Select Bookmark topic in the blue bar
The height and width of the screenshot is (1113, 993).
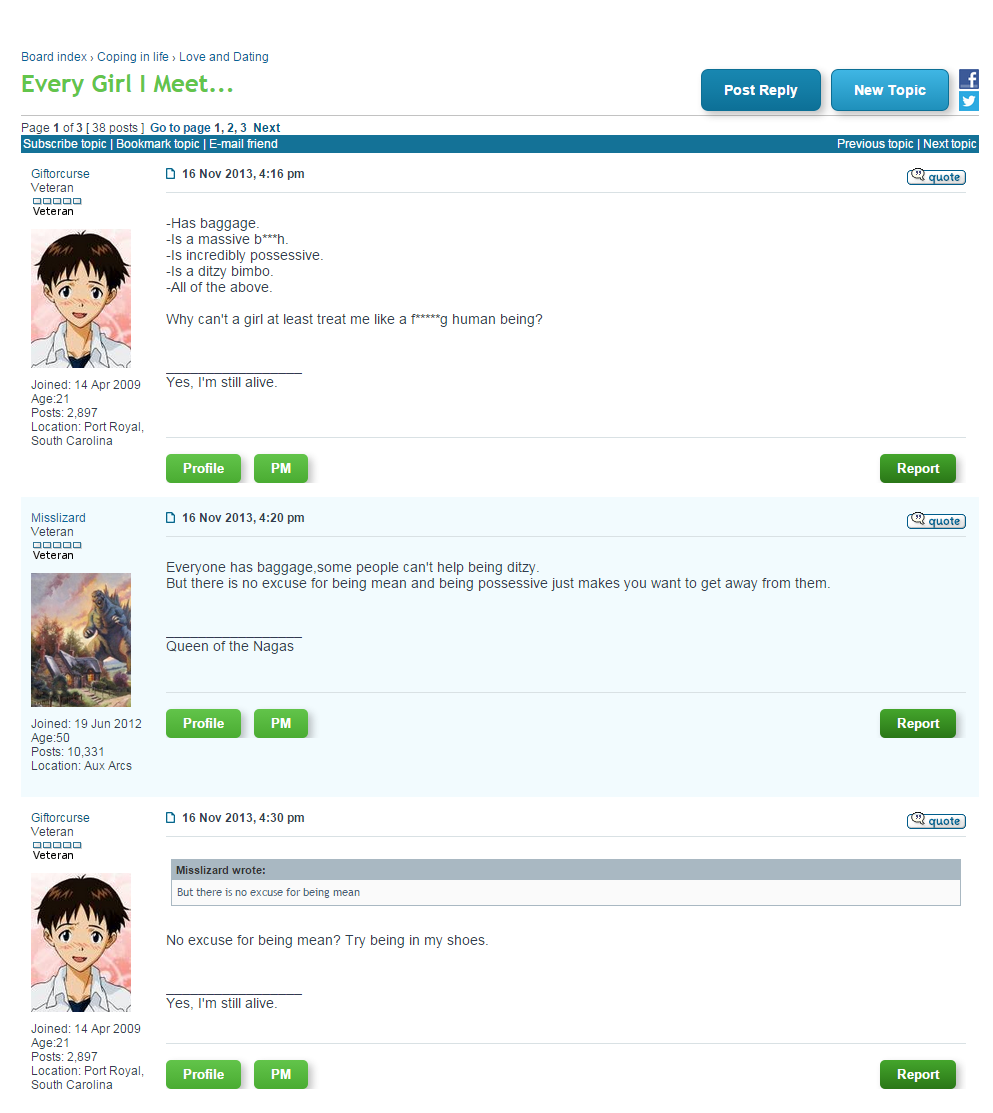click(158, 144)
